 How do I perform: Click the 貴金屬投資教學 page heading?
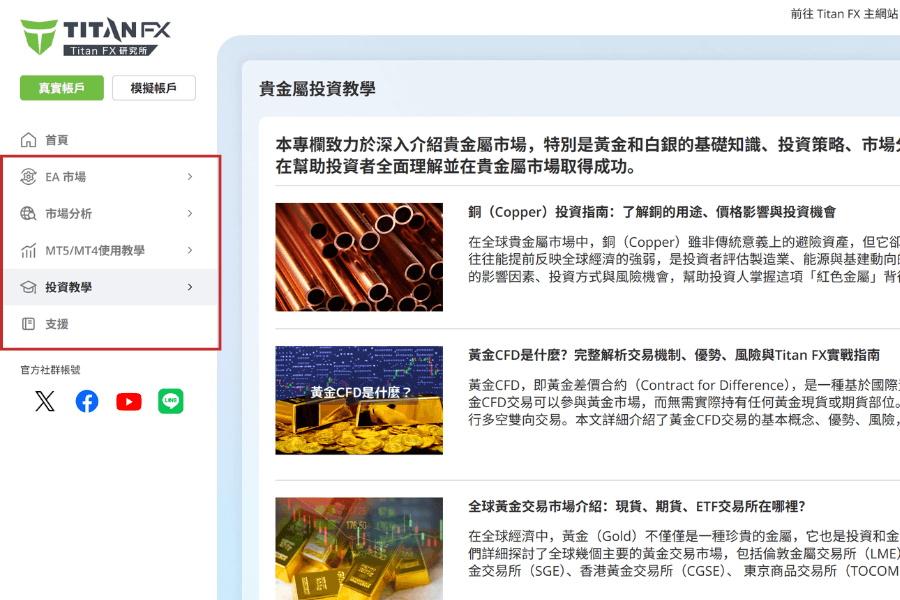(317, 88)
